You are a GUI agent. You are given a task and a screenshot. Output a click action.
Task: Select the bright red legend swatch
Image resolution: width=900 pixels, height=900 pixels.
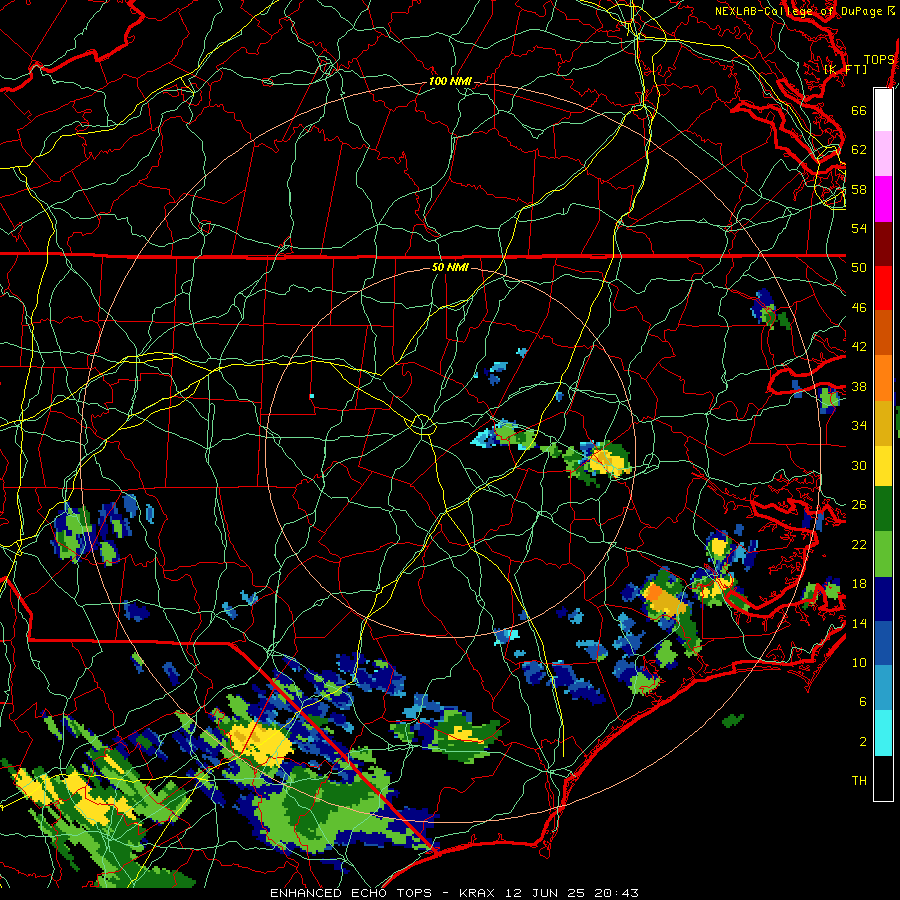[883, 288]
